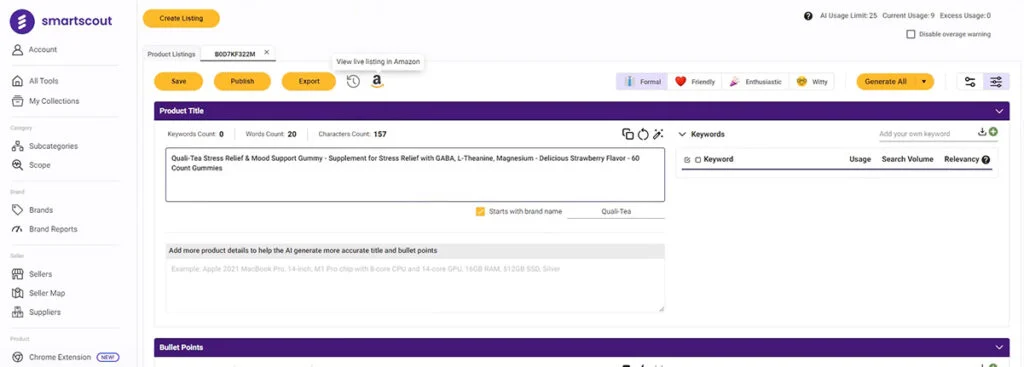The width and height of the screenshot is (1024, 367).
Task: Sort by Search Volume column
Action: [x=907, y=159]
